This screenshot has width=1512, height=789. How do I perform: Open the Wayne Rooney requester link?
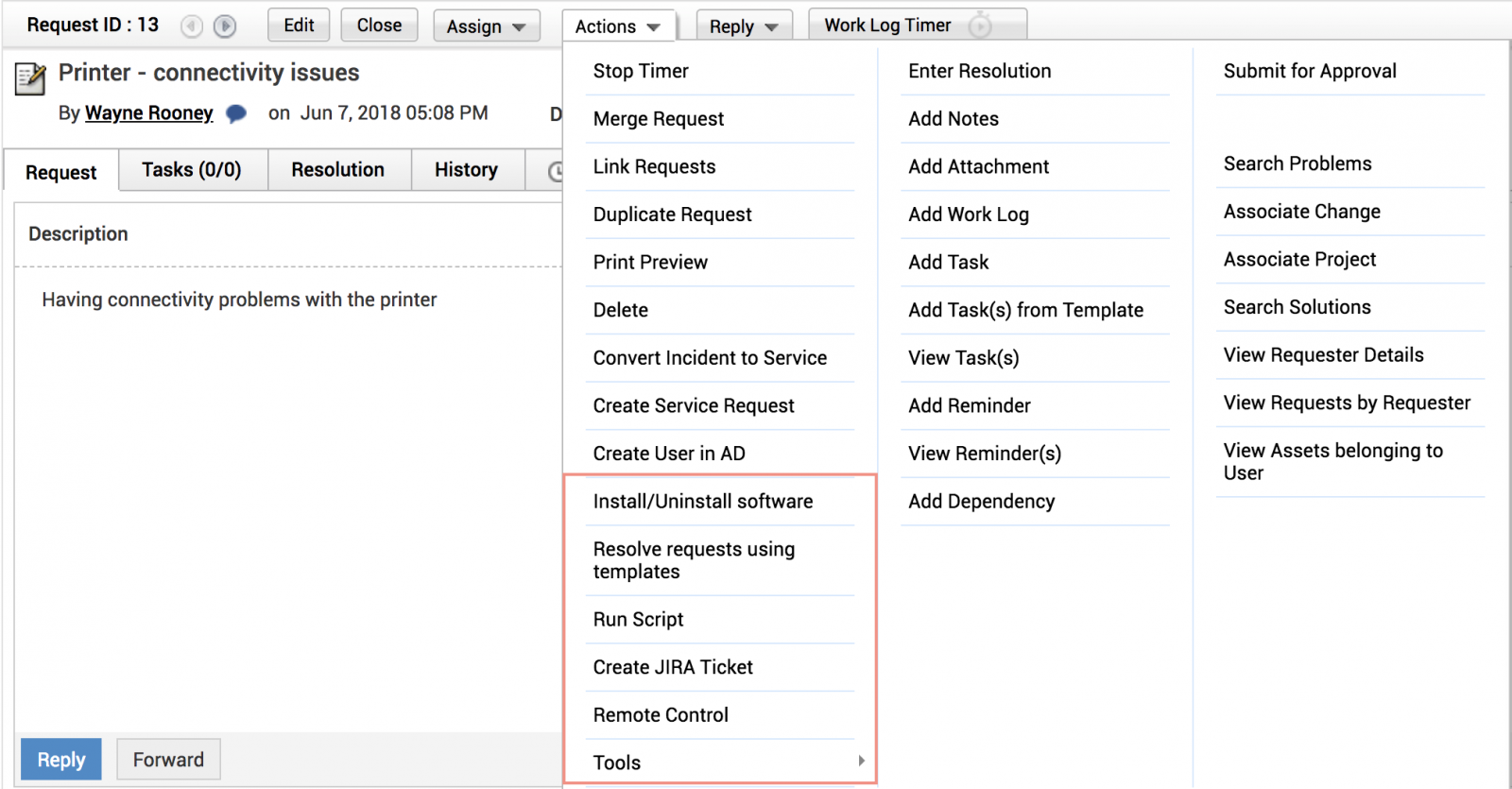149,113
